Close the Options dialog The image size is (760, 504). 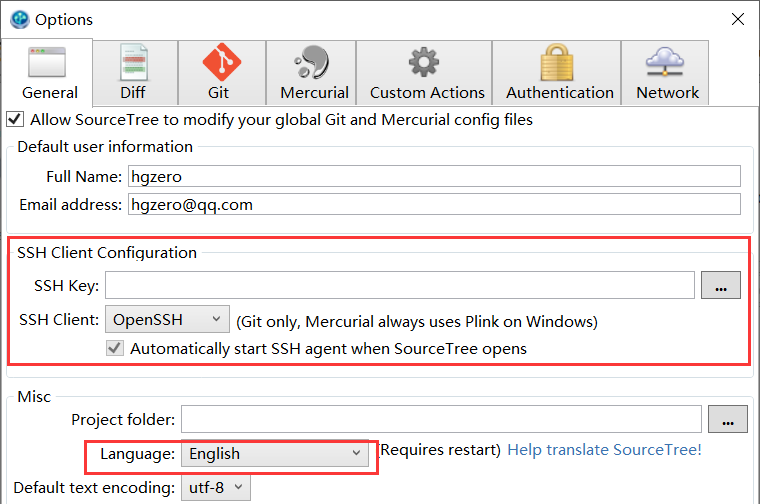(x=738, y=19)
